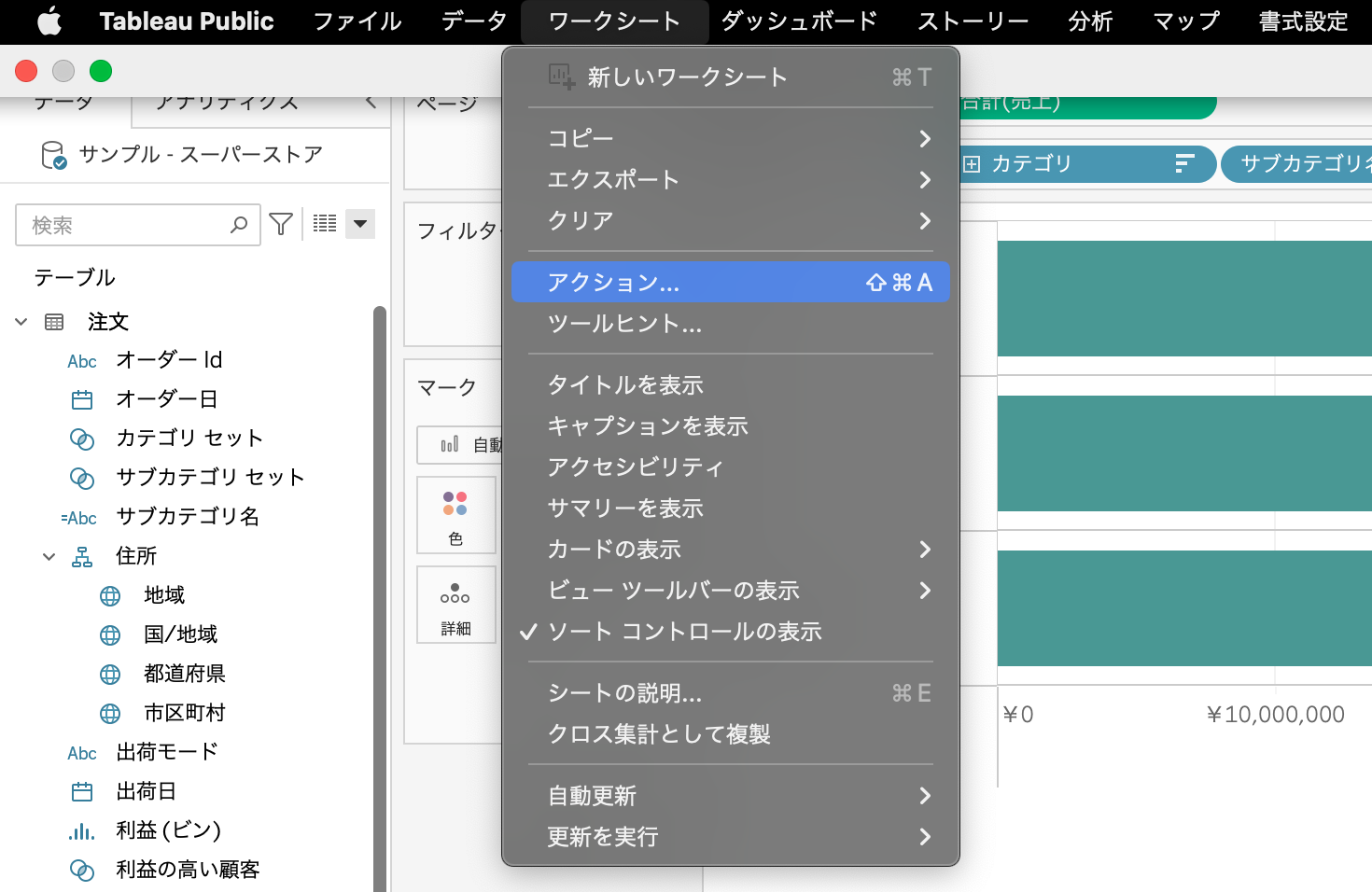Image resolution: width=1372 pixels, height=892 pixels.
Task: Choose 新しいワークシート from the menu
Action: pos(731,77)
